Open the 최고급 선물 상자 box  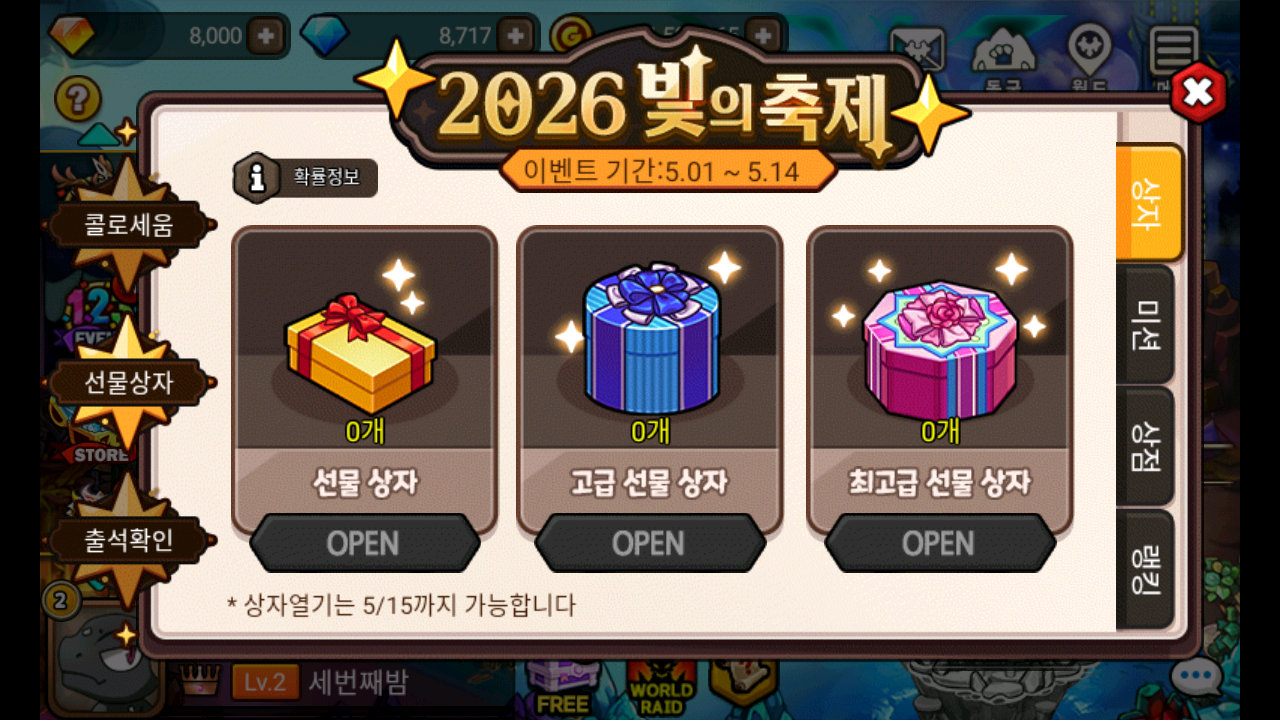(939, 543)
